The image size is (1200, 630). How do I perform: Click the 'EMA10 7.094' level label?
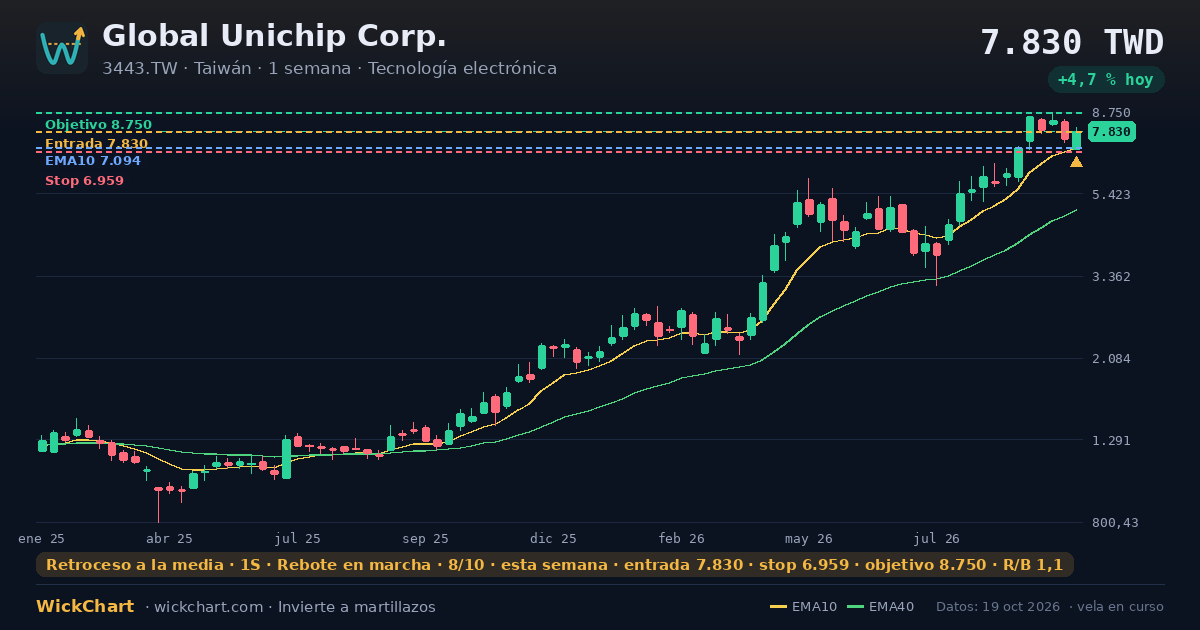coord(93,161)
